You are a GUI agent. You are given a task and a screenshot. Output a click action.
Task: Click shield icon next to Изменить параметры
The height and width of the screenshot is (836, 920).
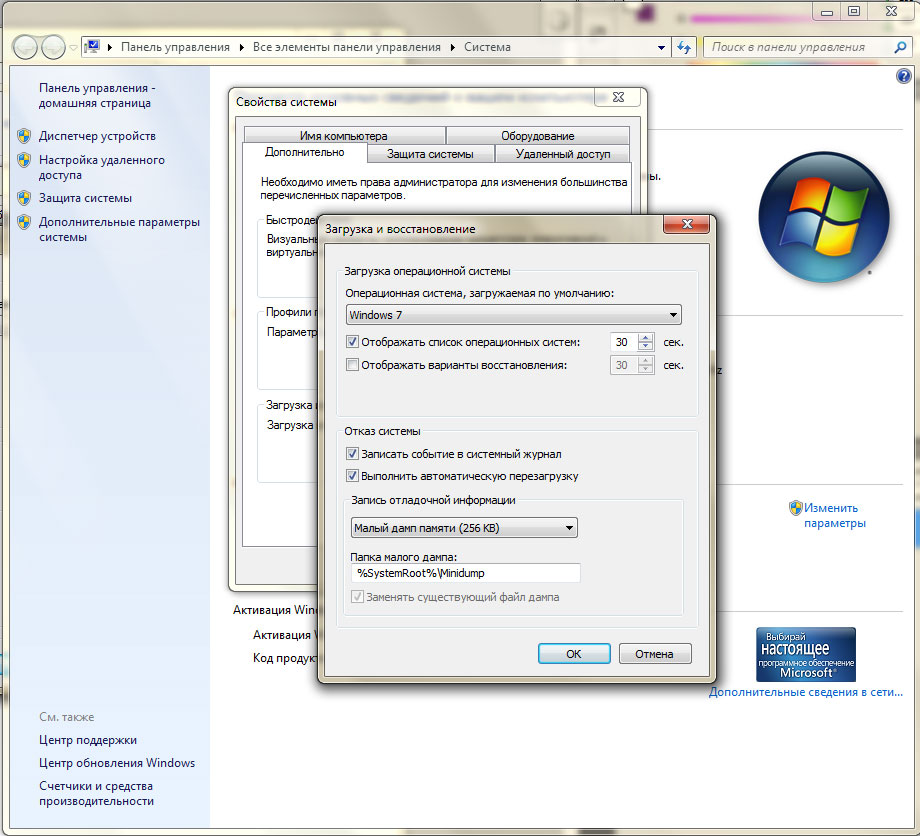795,508
